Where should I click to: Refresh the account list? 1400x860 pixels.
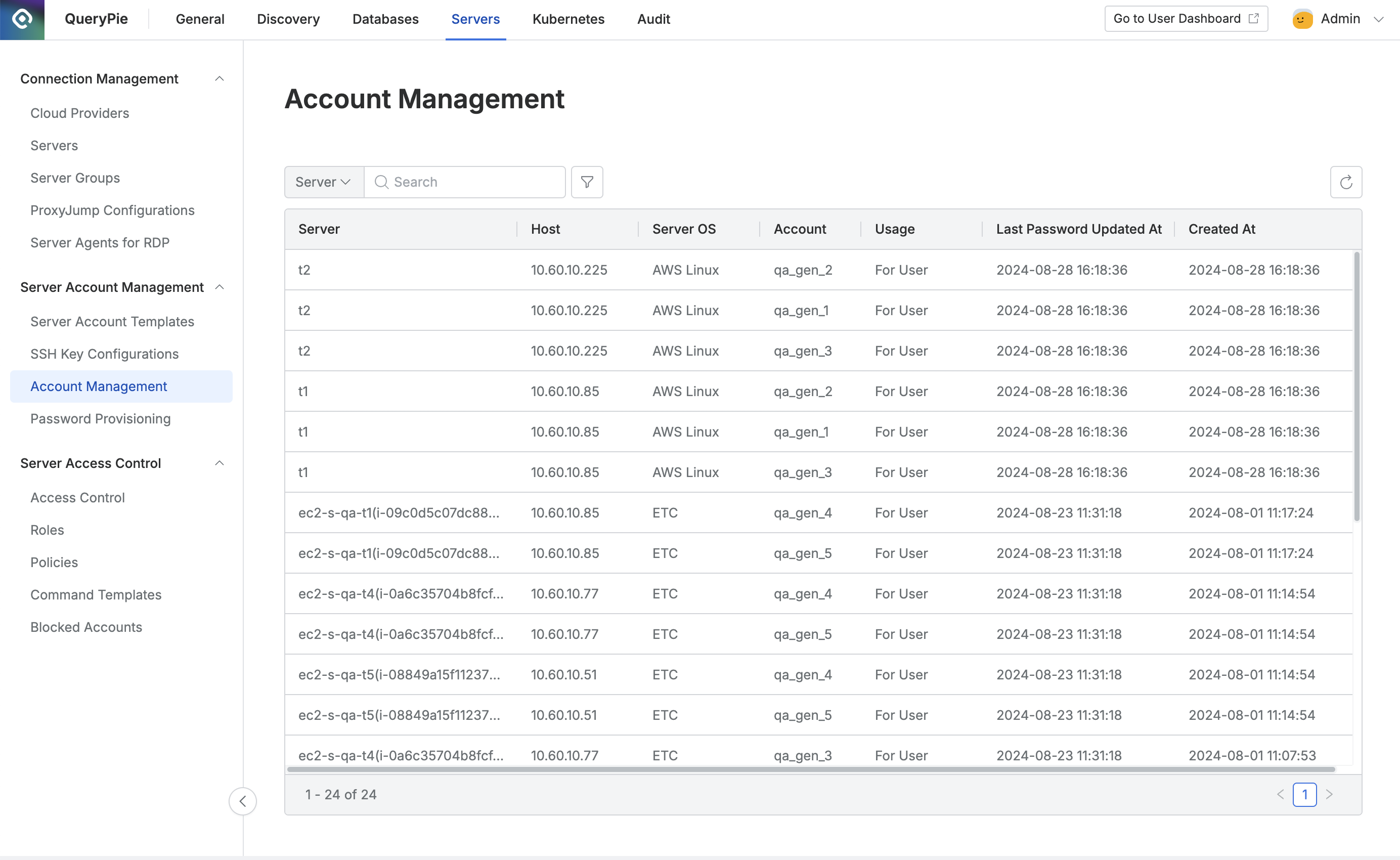tap(1345, 182)
